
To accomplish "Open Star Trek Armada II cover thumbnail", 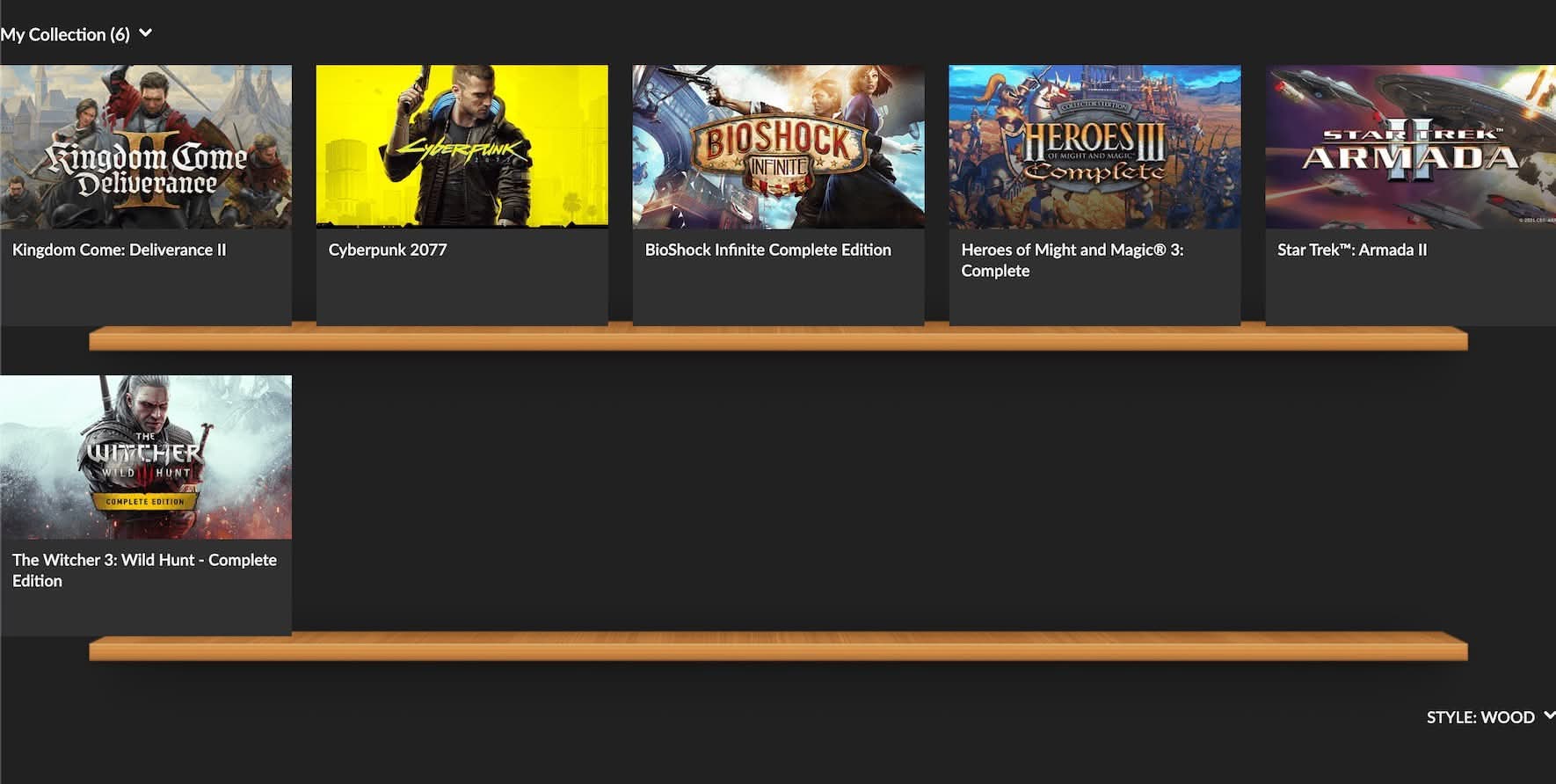I will [1410, 147].
